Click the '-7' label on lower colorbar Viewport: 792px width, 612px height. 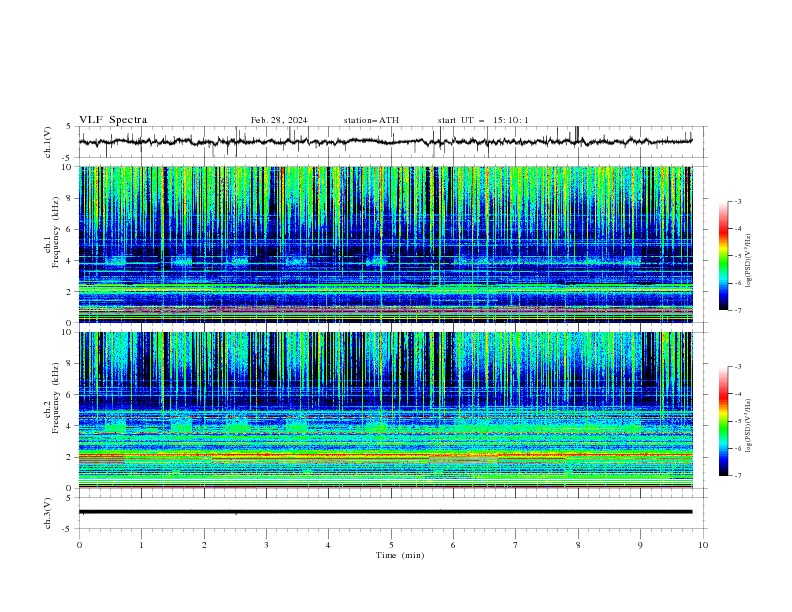(x=737, y=475)
